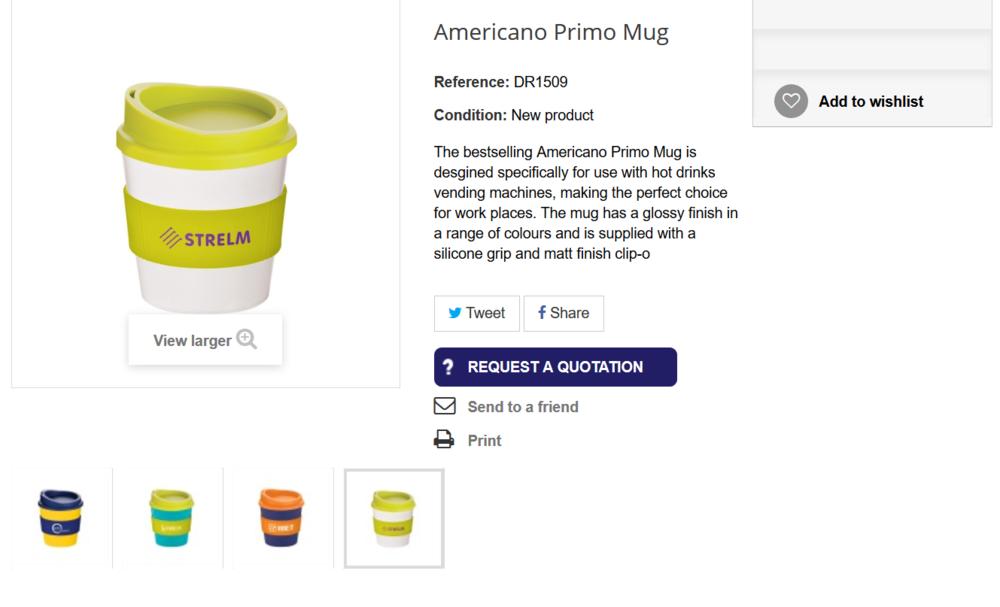The width and height of the screenshot is (1000, 607).
Task: Click the Share button
Action: pos(563,313)
